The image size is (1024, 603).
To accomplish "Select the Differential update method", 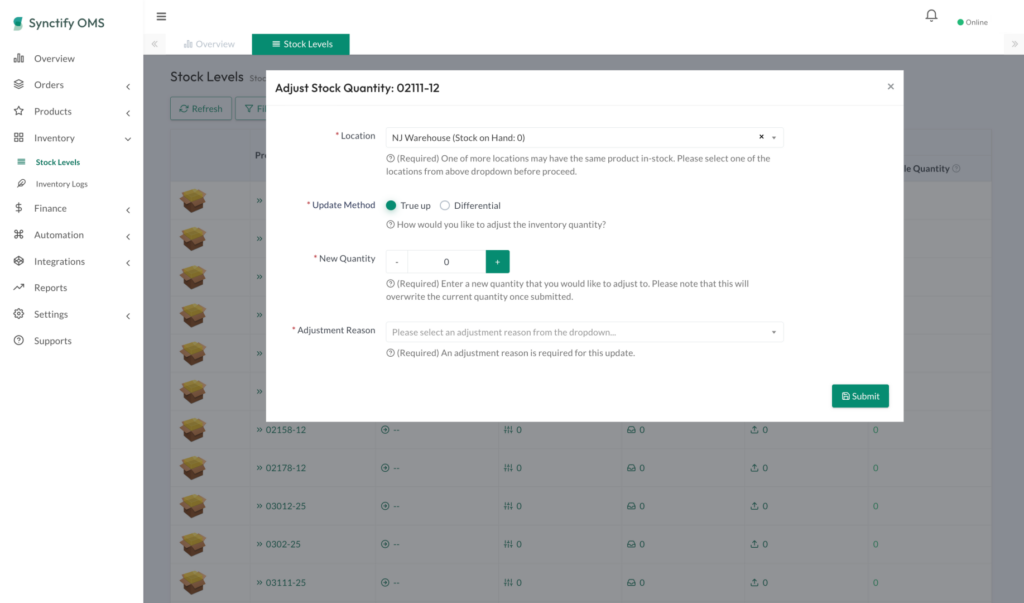I will point(445,205).
